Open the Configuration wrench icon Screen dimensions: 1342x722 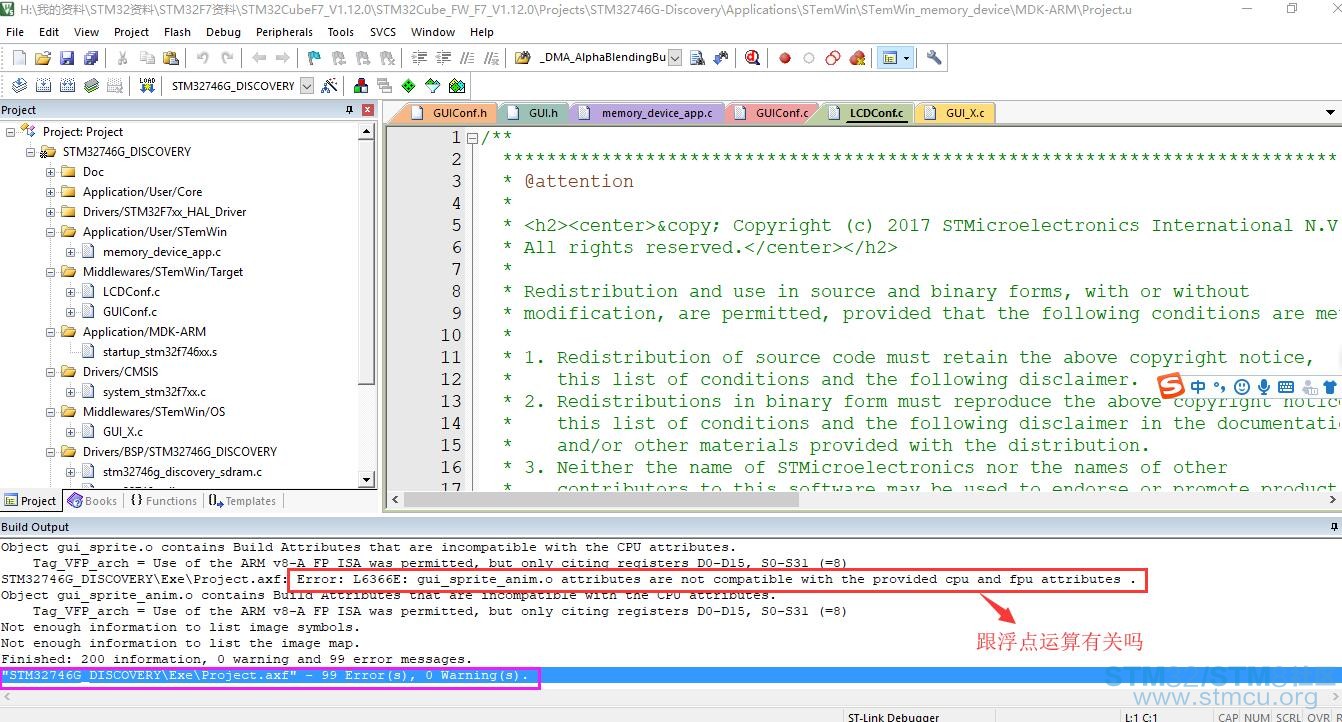[934, 58]
